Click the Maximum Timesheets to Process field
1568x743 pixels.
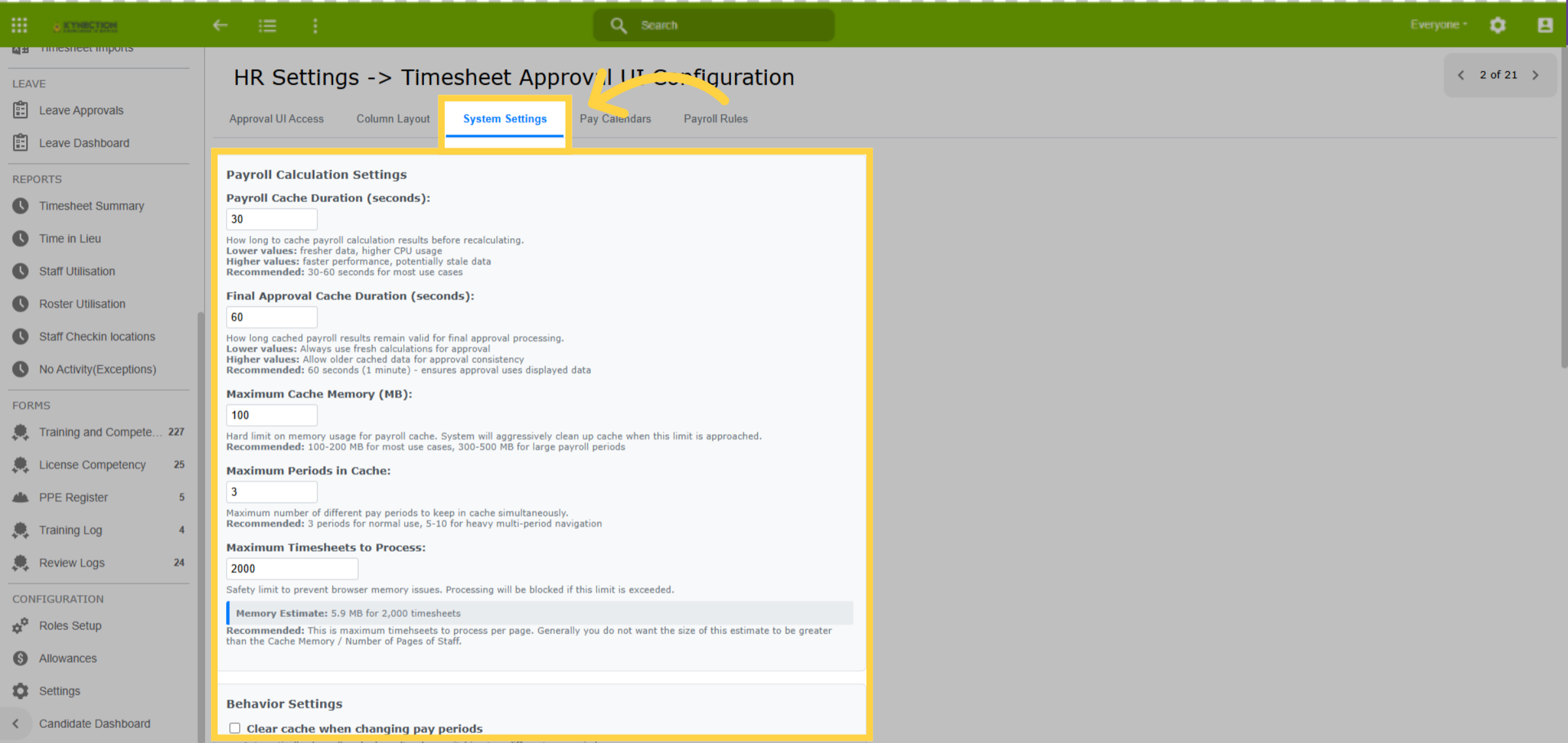click(292, 569)
